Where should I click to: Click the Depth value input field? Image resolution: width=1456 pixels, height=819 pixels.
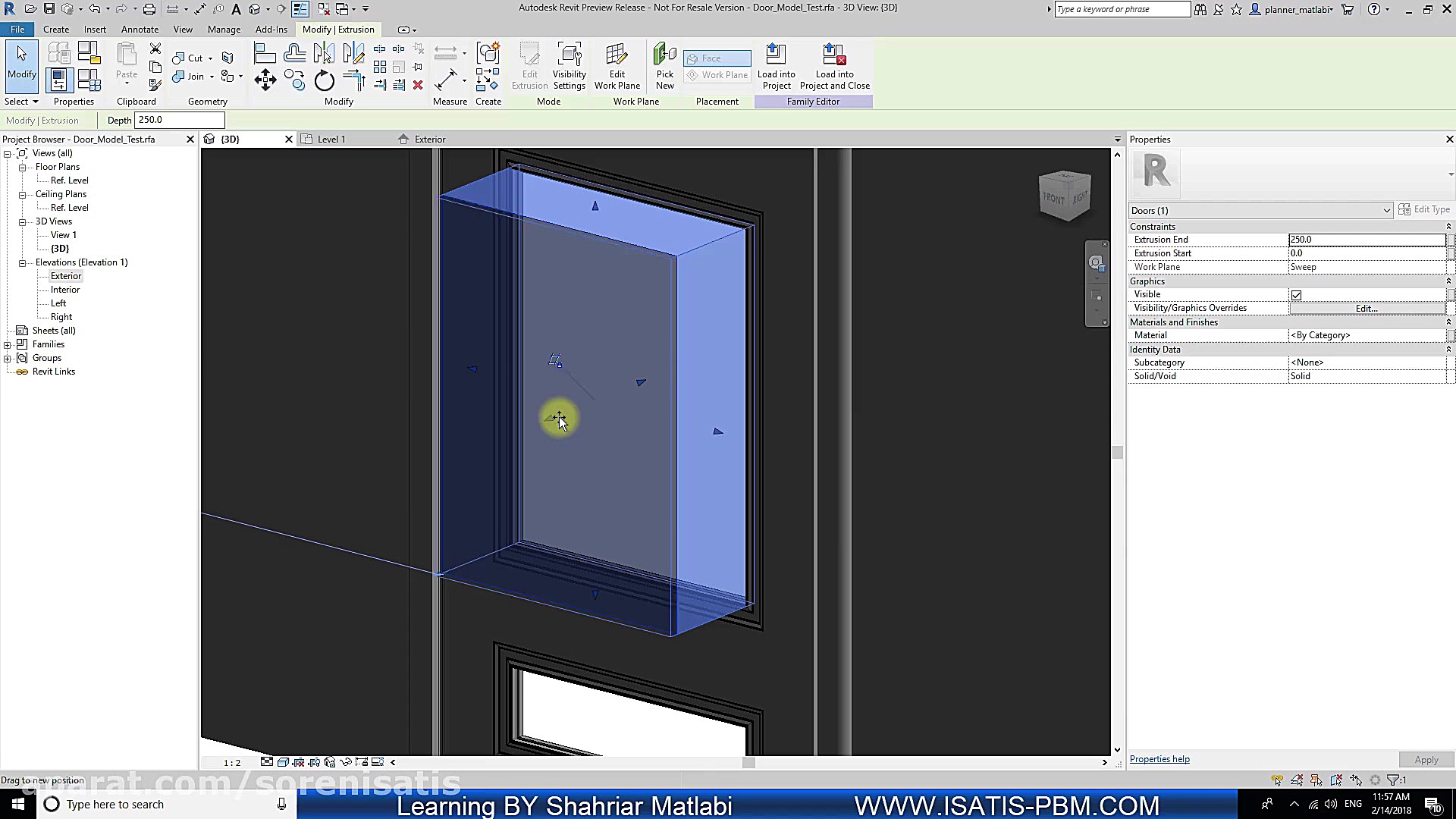[x=179, y=120]
